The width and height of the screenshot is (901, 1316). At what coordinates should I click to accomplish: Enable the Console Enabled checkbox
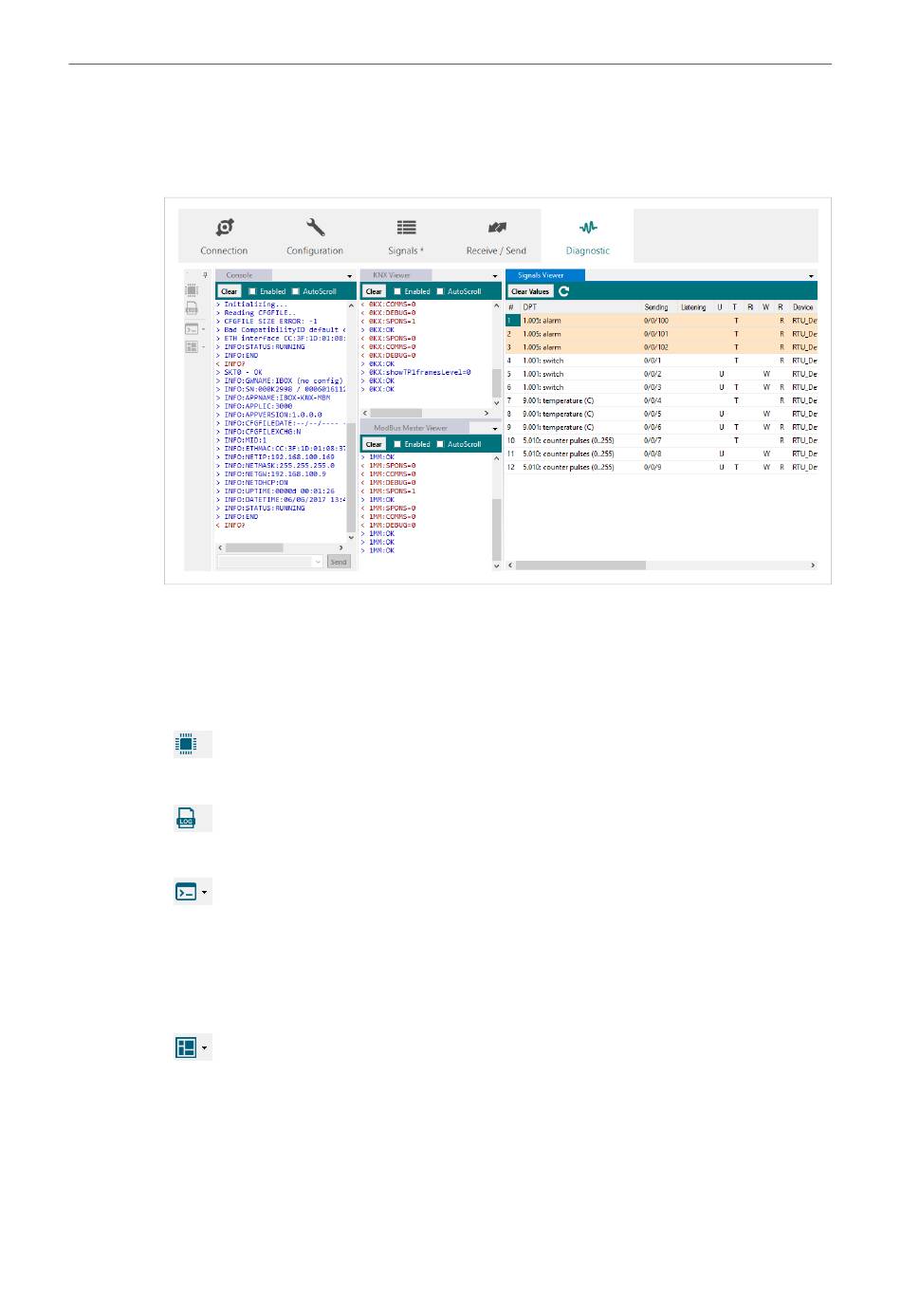tap(252, 291)
